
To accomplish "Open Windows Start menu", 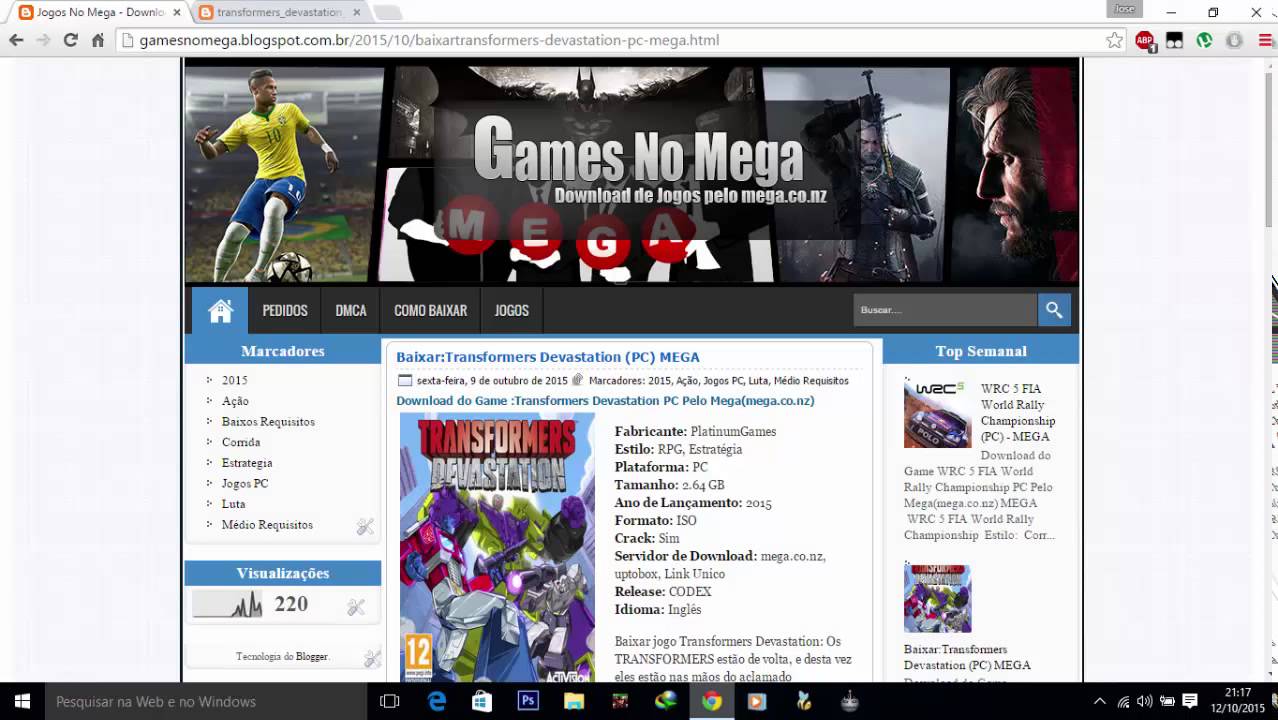I will coord(22,701).
